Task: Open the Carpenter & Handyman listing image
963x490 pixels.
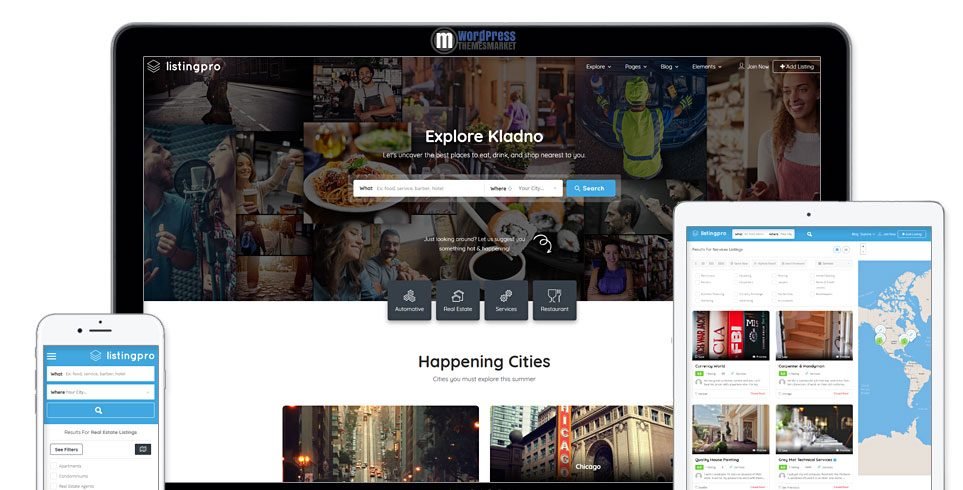Action: tap(814, 335)
